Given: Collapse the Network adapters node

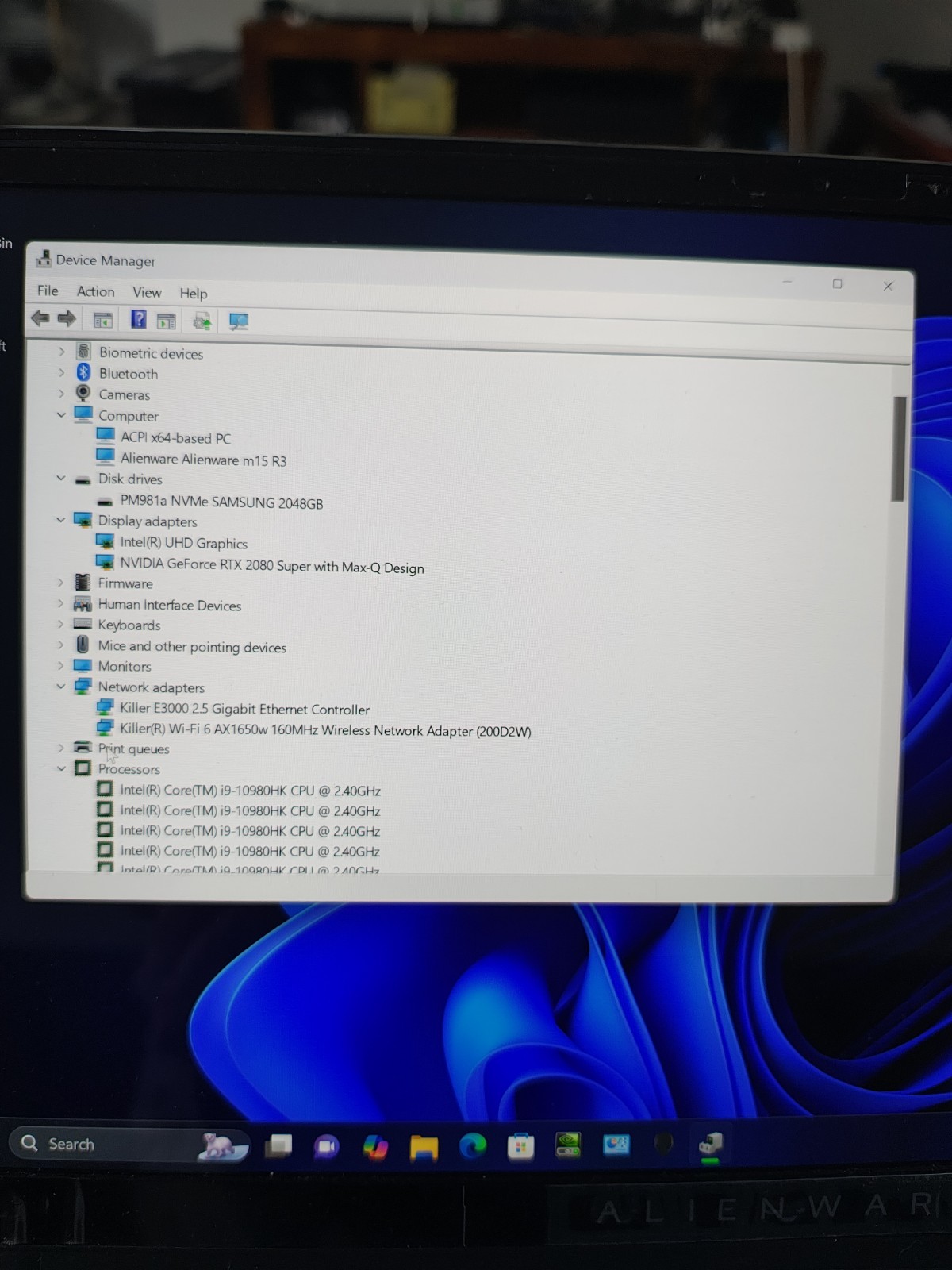Looking at the screenshot, I should point(61,686).
